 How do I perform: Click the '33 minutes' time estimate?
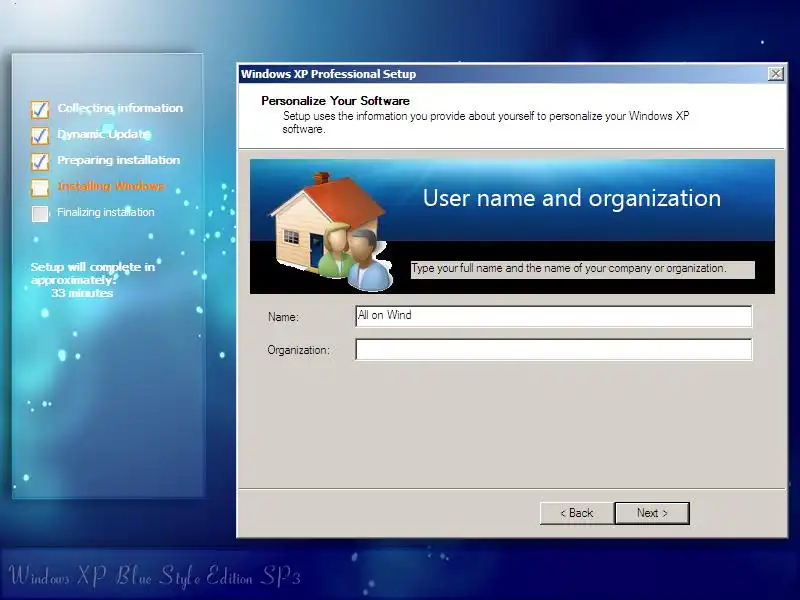point(82,293)
